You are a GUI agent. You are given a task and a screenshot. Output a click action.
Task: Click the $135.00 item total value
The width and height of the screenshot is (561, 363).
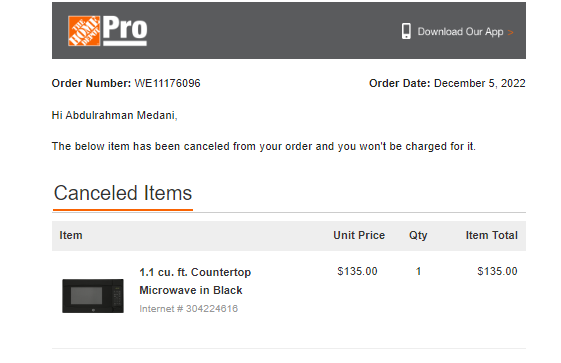tap(497, 271)
